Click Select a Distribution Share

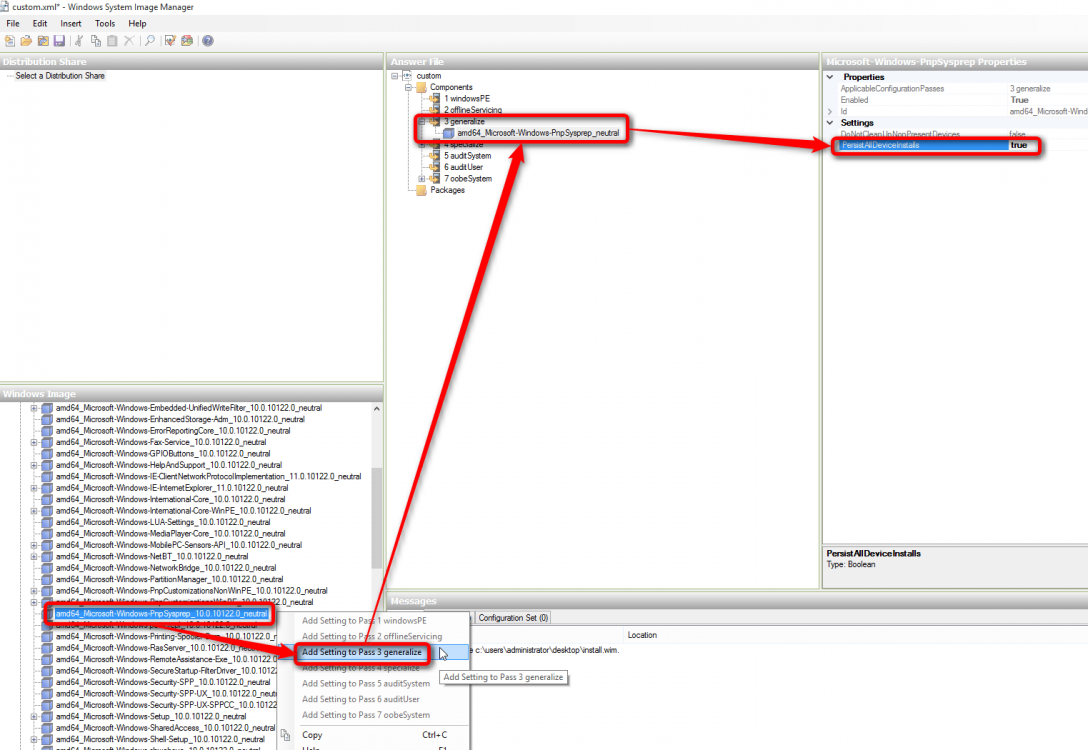[60, 76]
